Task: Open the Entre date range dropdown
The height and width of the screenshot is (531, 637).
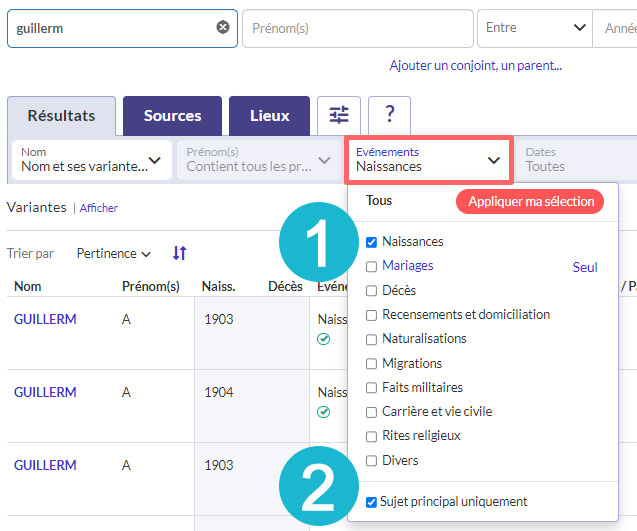Action: pyautogui.click(x=534, y=28)
